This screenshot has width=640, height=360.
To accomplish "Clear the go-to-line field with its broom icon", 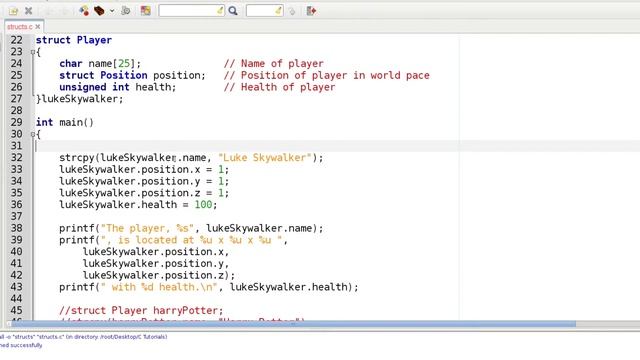I will (x=278, y=11).
